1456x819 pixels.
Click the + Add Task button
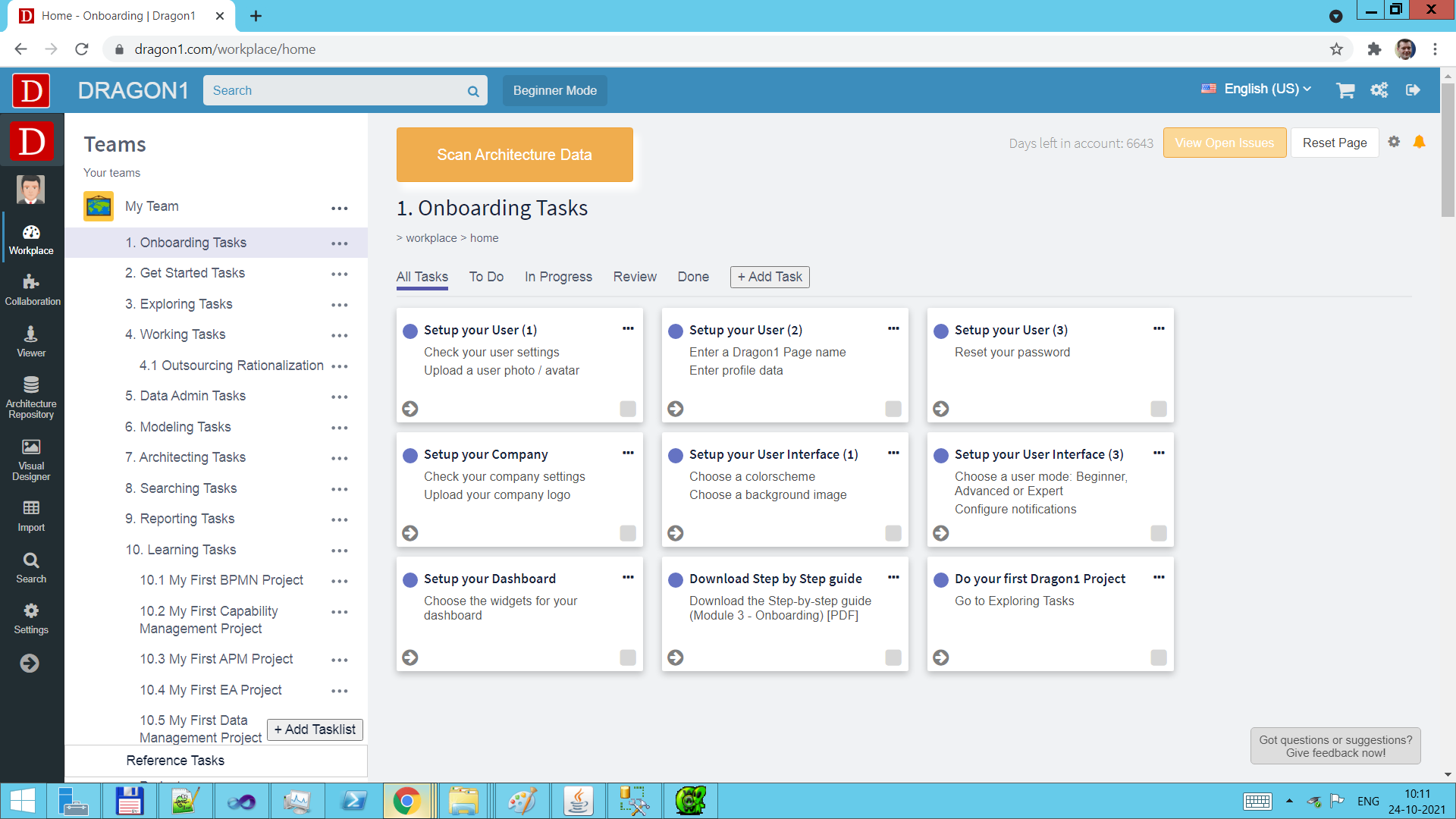point(770,277)
